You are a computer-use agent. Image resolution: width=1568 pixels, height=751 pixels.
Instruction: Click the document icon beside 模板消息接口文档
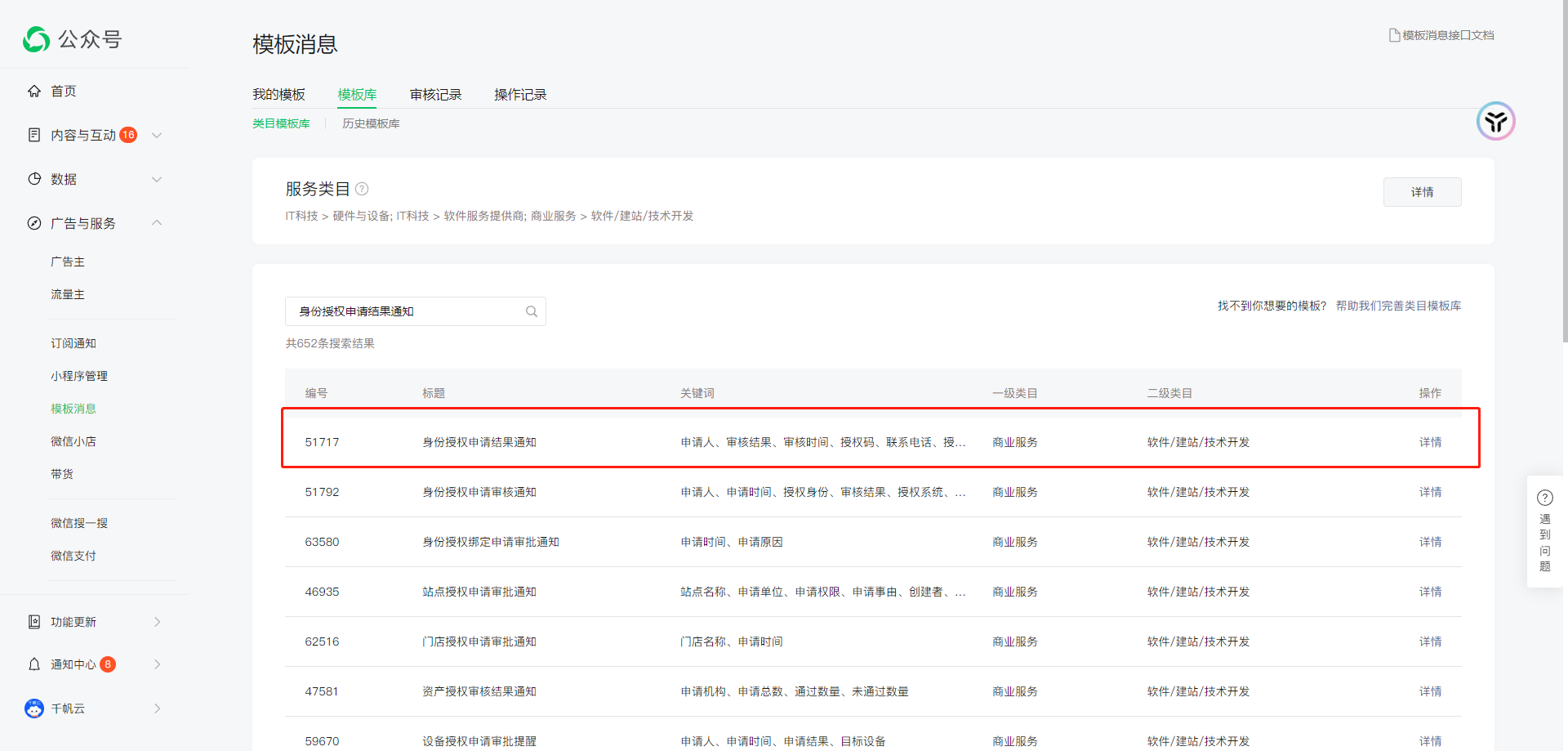coord(1395,35)
